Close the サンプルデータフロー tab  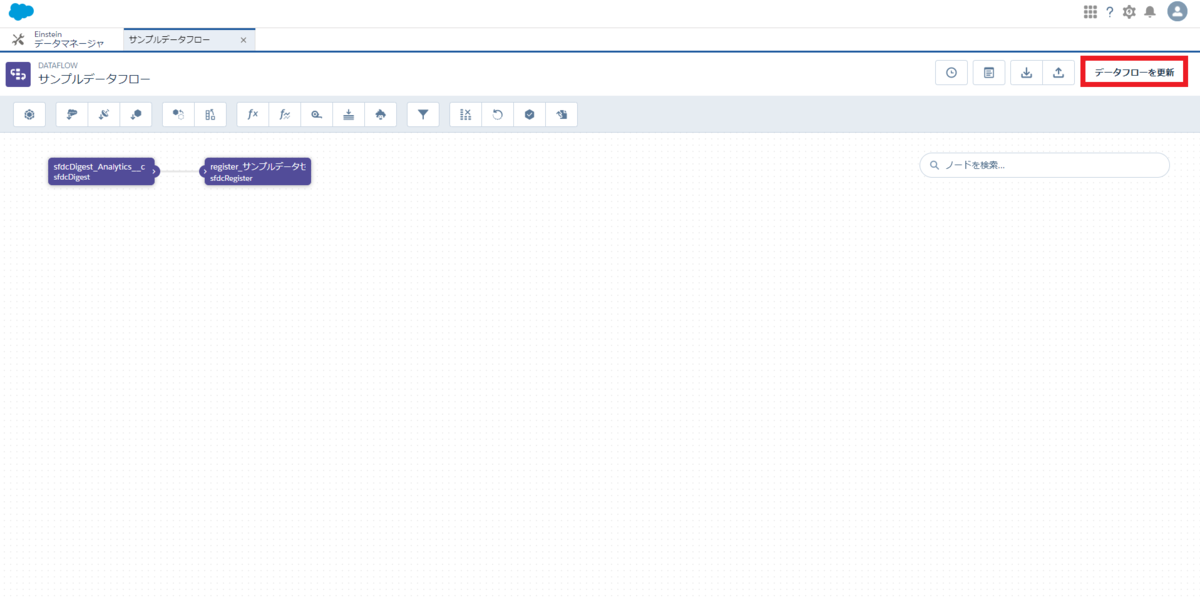pyautogui.click(x=243, y=40)
